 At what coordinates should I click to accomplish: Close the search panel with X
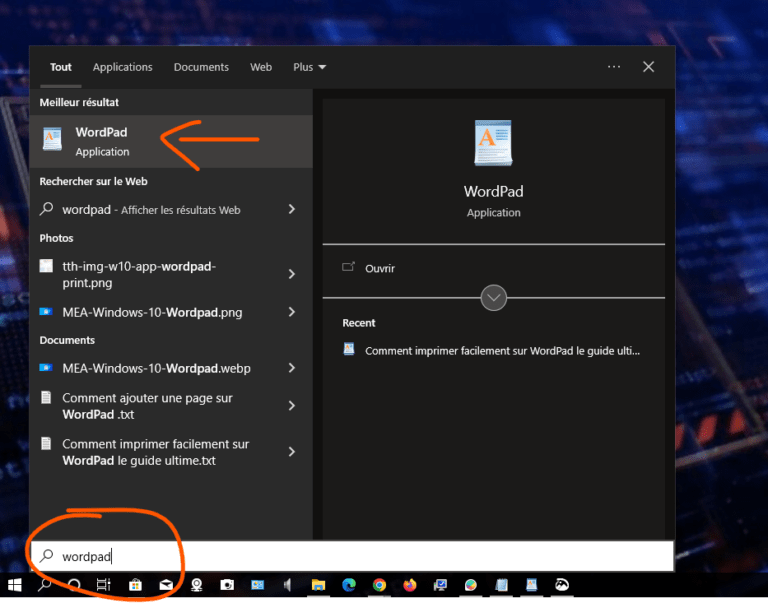coord(648,67)
